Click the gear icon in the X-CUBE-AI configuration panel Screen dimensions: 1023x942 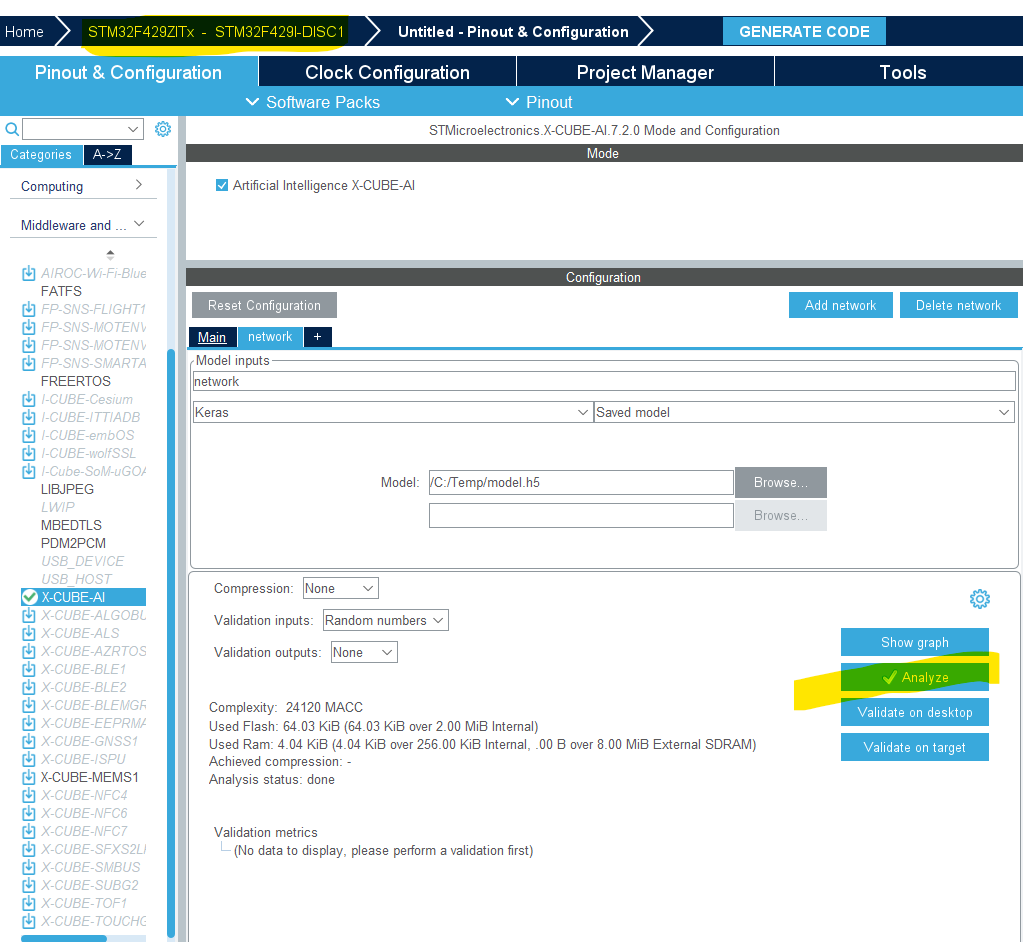coord(980,598)
